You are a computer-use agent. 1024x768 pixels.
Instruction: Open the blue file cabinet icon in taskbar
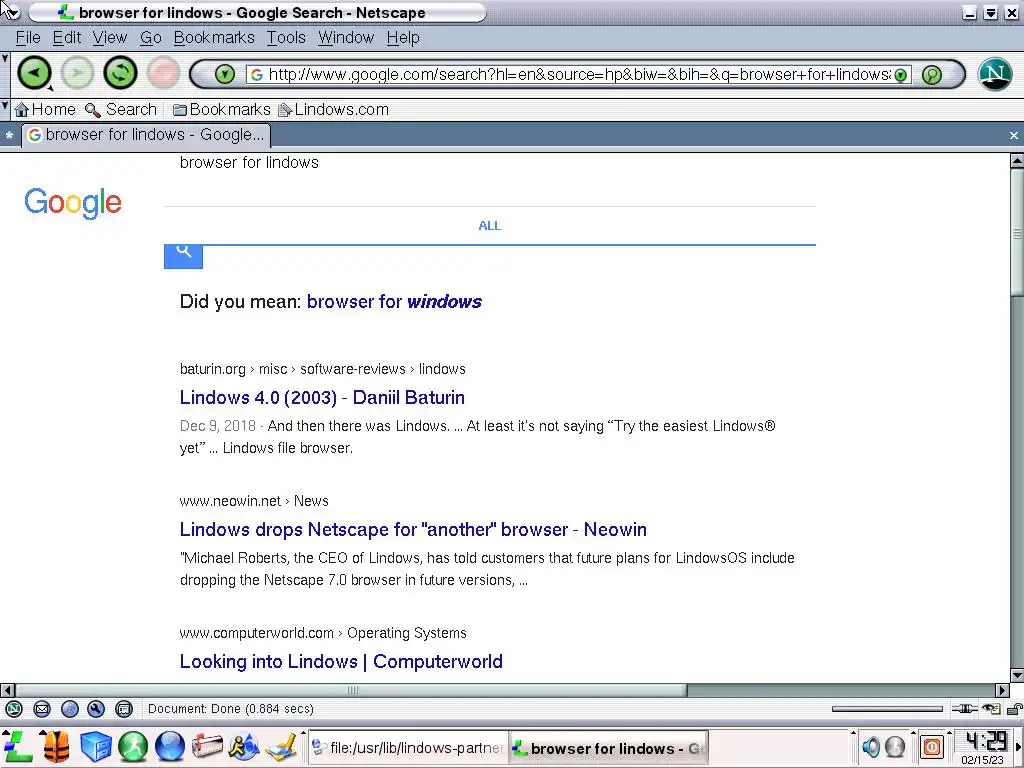click(96, 746)
